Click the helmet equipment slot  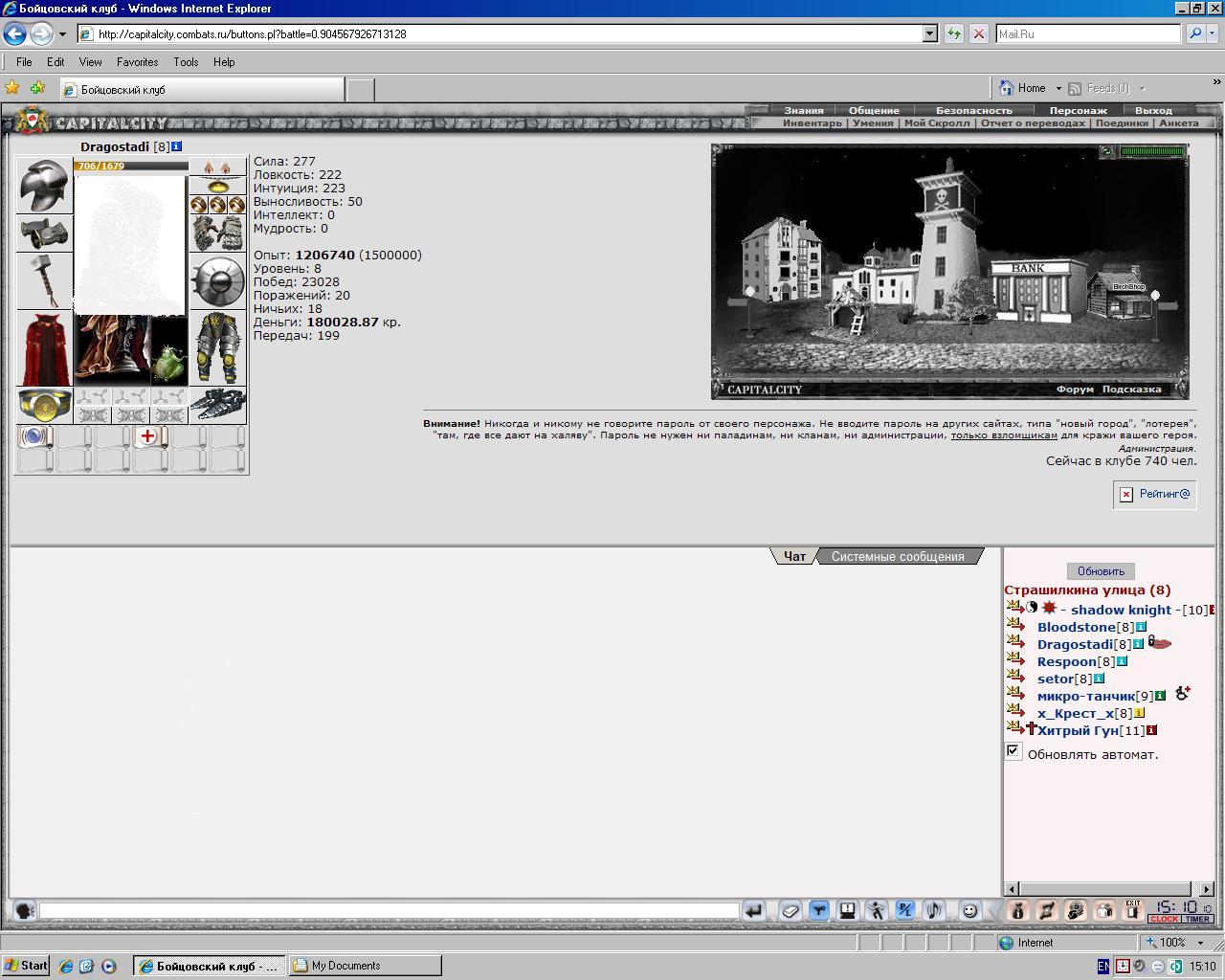pos(44,186)
